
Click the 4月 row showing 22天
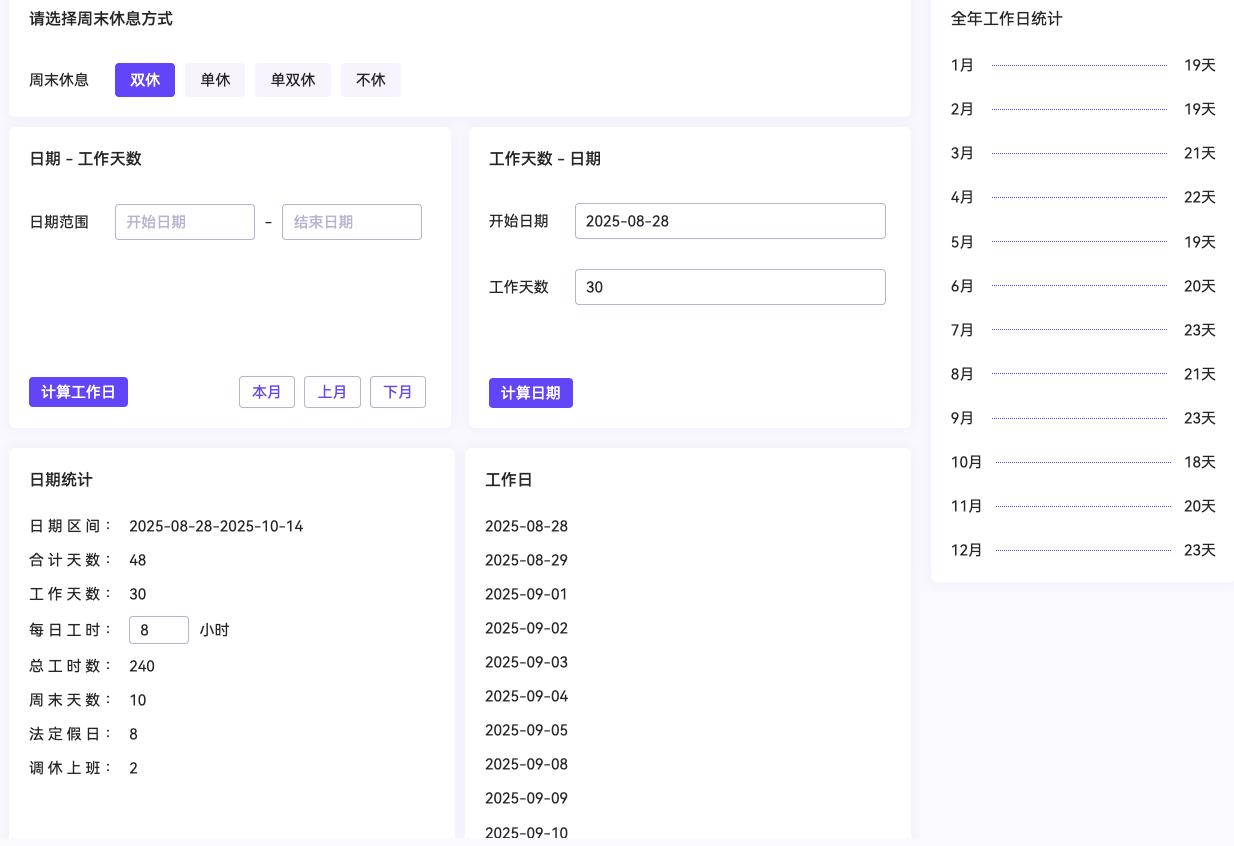(x=1082, y=198)
